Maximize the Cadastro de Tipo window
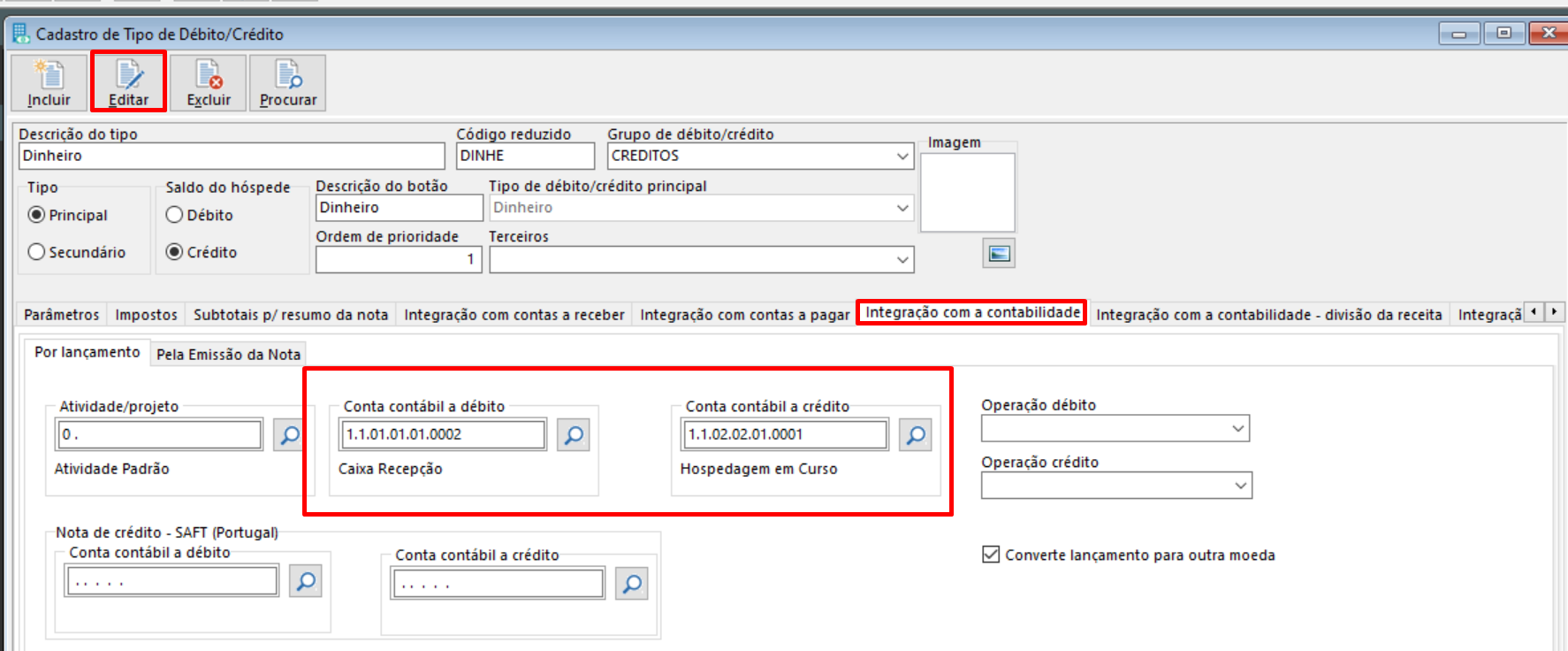This screenshot has width=1568, height=651. pos(1504,34)
